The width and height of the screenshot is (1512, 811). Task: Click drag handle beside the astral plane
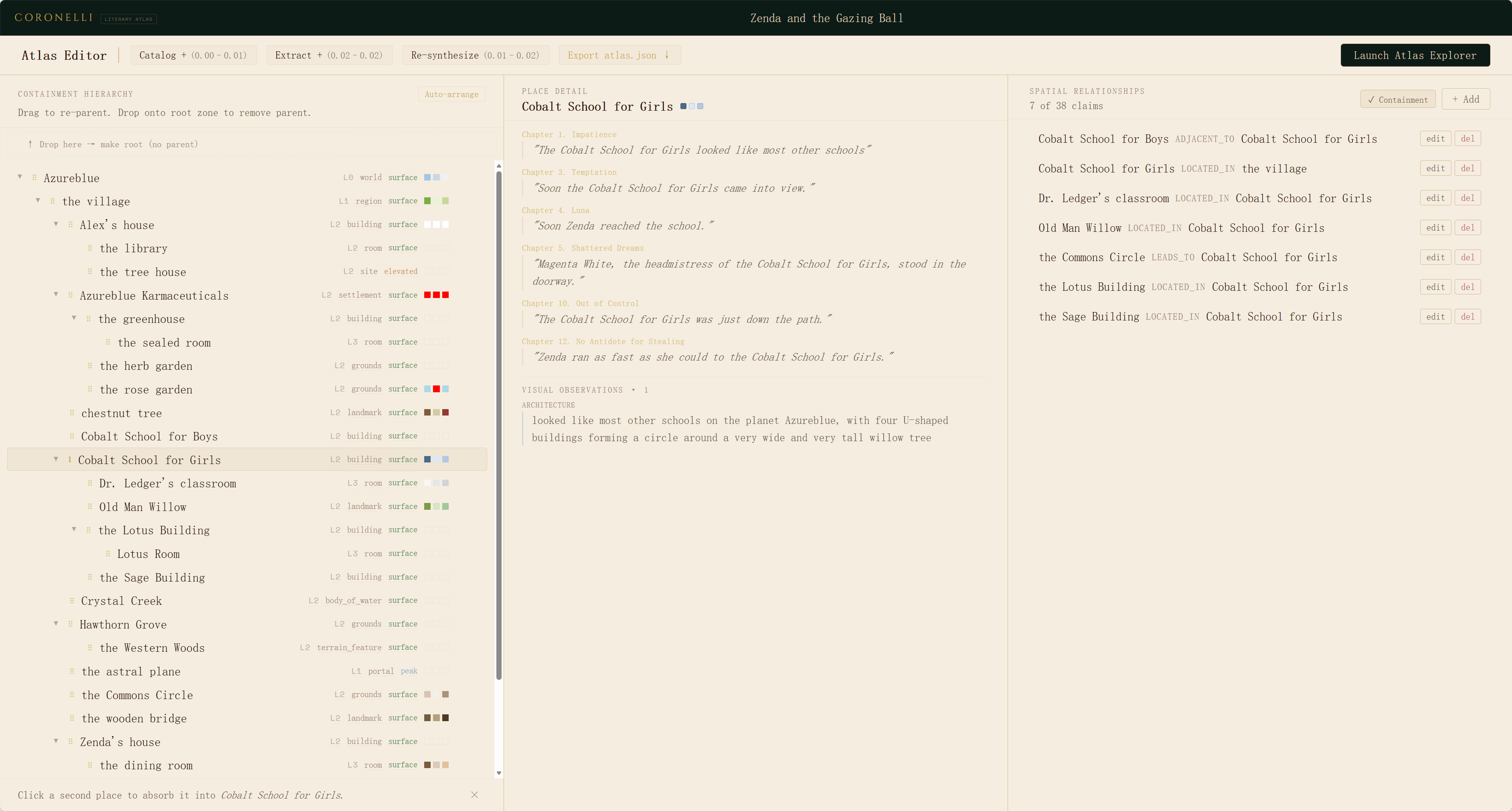coord(72,671)
